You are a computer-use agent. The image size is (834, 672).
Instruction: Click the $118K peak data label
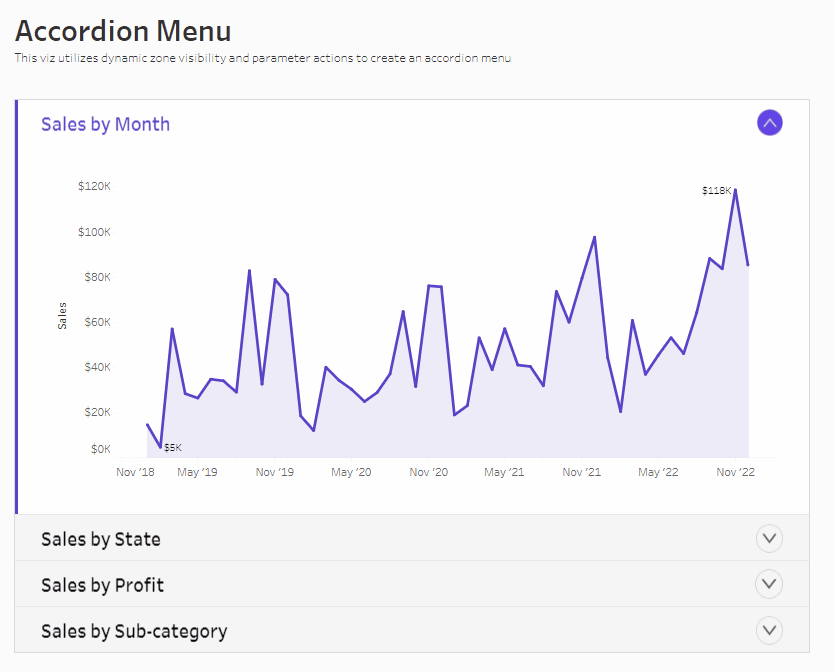tap(716, 190)
